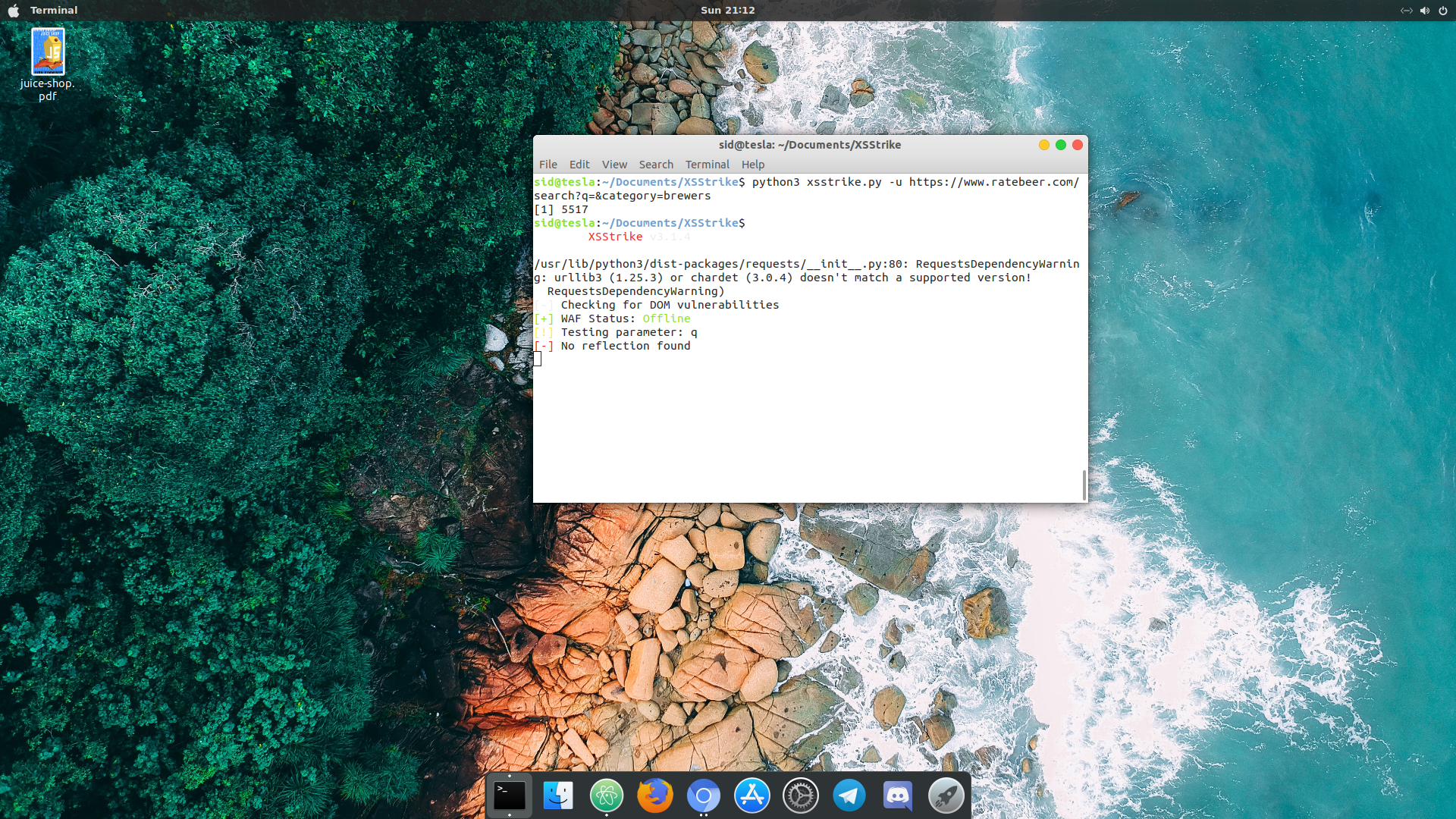The height and width of the screenshot is (819, 1456).
Task: Open System Settings gear in dock
Action: [801, 795]
